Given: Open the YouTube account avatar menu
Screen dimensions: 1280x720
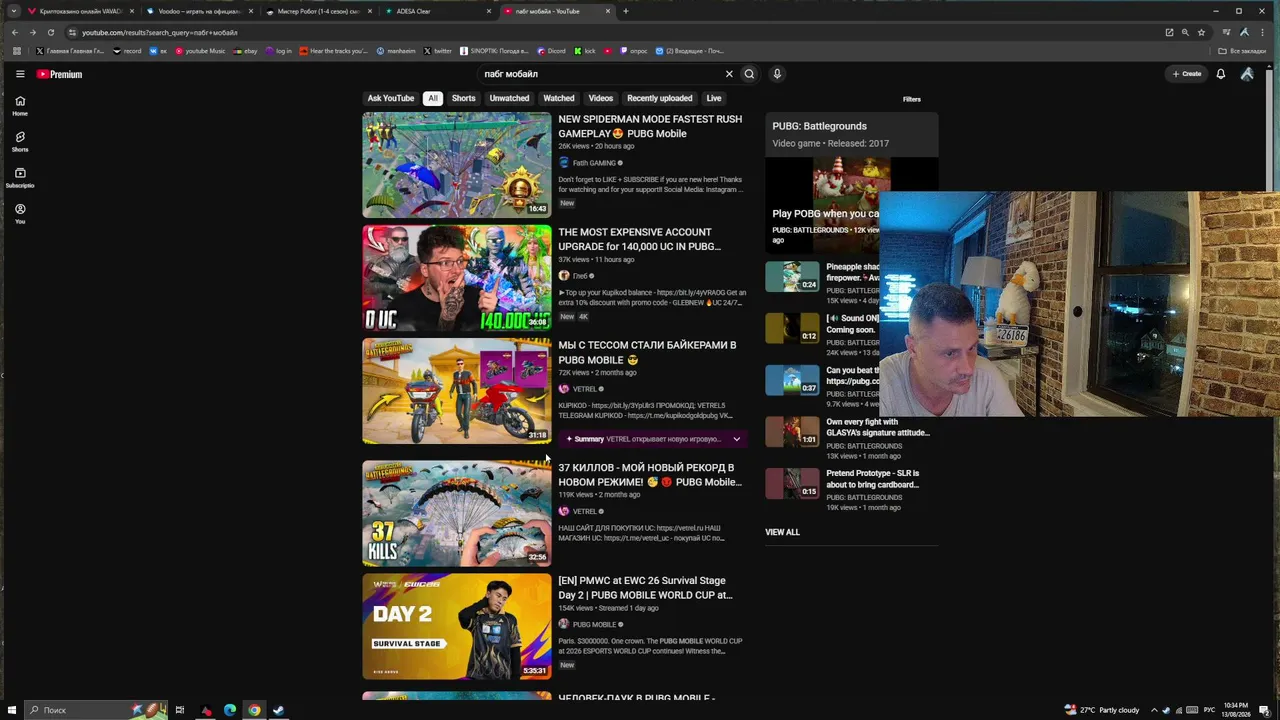Looking at the screenshot, I should [1247, 74].
